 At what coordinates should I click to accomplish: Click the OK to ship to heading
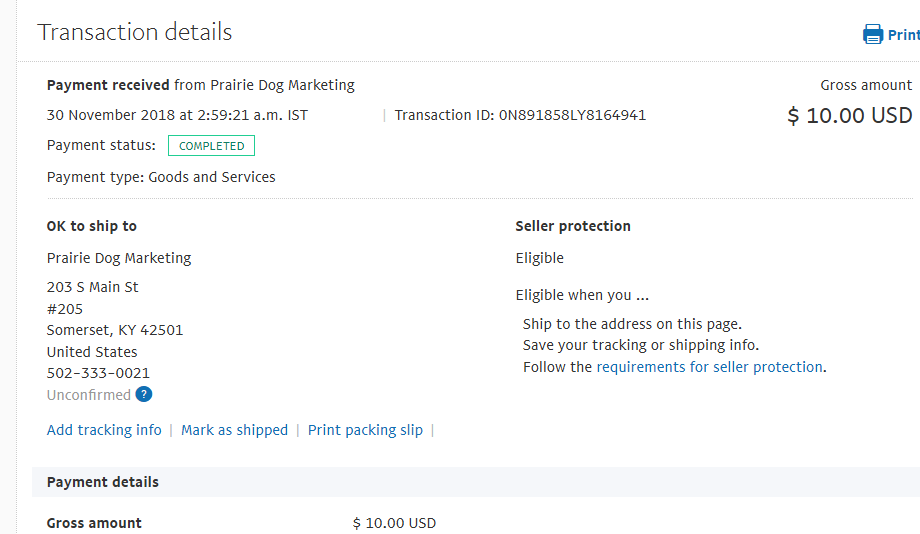92,226
